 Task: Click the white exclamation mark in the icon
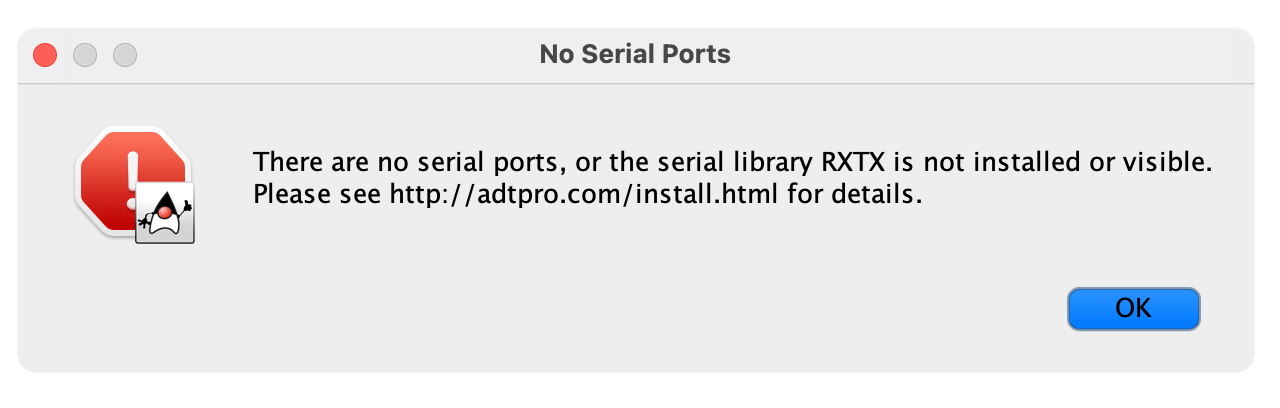[132, 172]
